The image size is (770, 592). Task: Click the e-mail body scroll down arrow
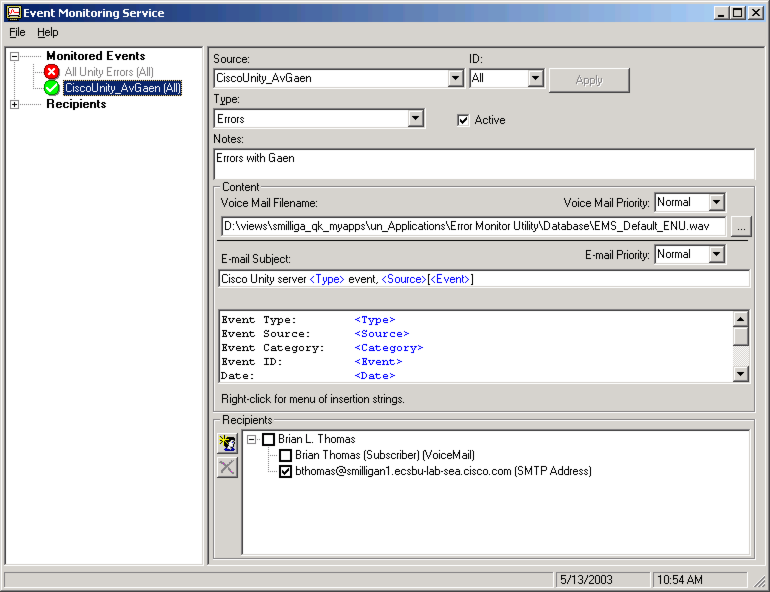(x=741, y=374)
